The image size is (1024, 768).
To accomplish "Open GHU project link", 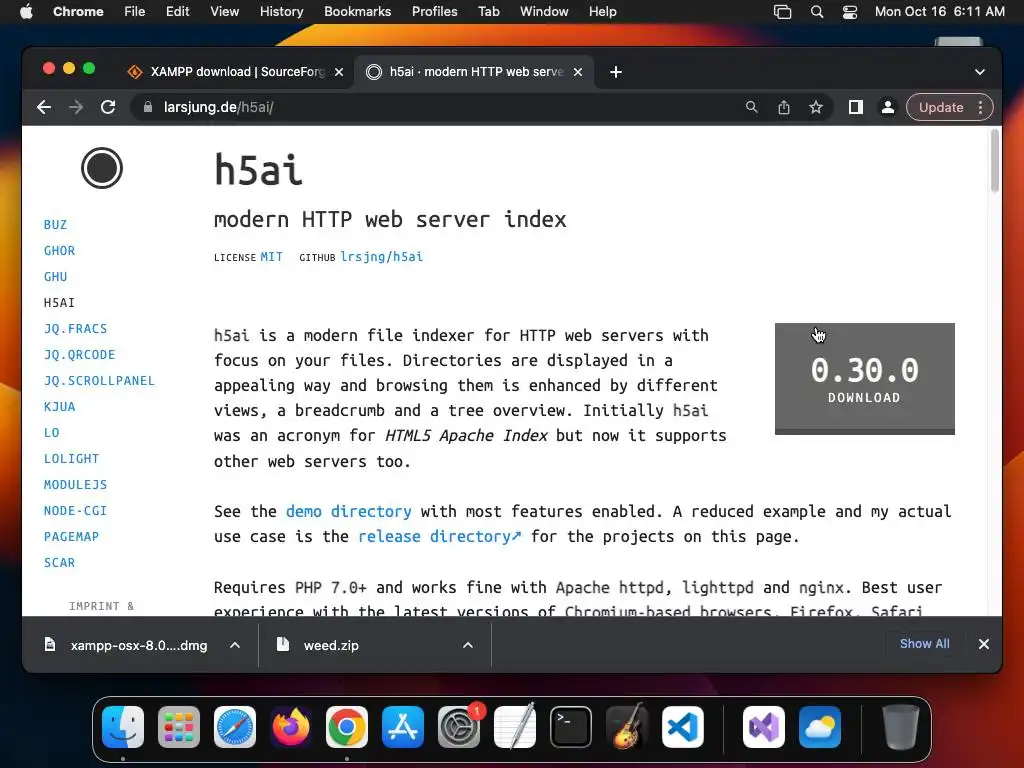I will point(56,277).
